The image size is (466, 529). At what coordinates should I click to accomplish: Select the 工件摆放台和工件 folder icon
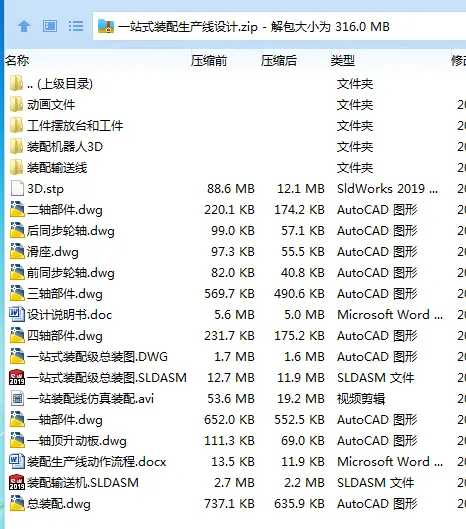click(x=17, y=125)
